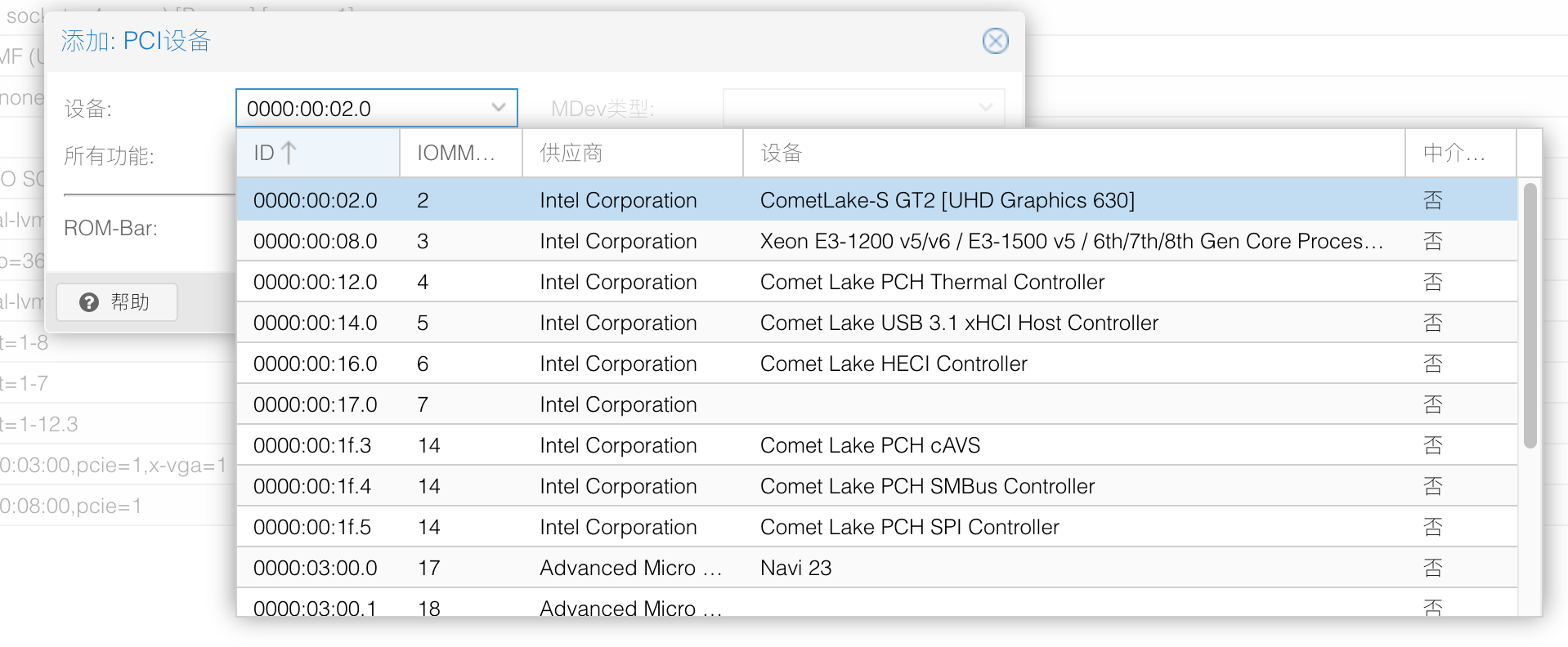
Task: Select device row 0000:00:1f.4
Action: tap(877, 486)
